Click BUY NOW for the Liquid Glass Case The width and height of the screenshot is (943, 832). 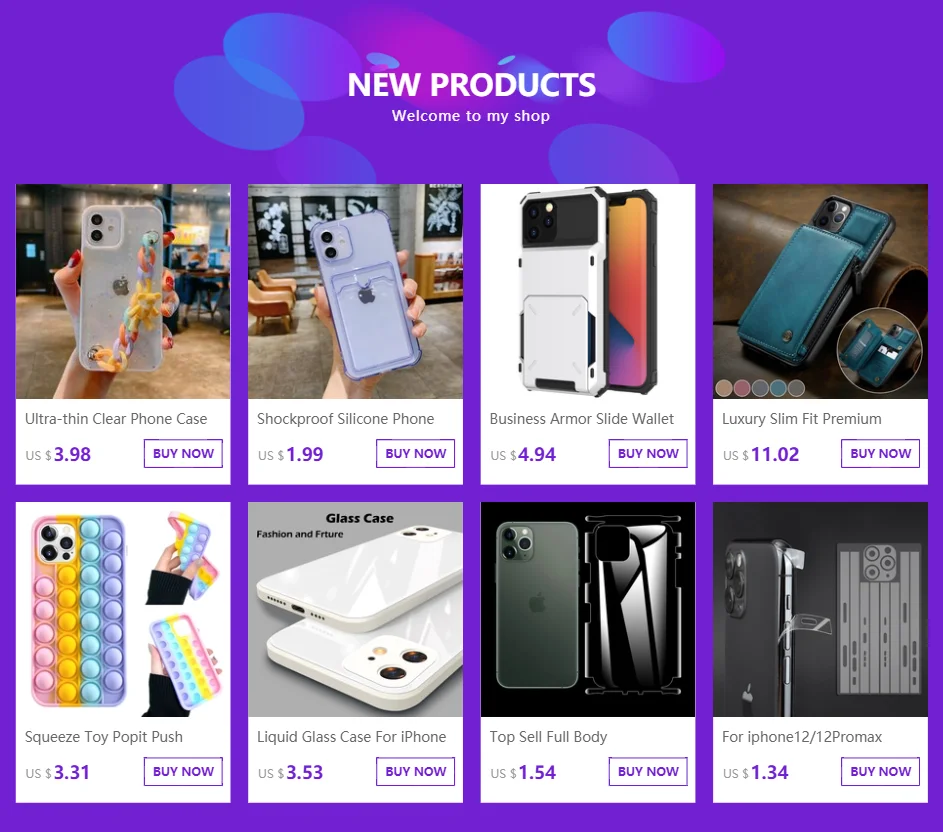[416, 771]
